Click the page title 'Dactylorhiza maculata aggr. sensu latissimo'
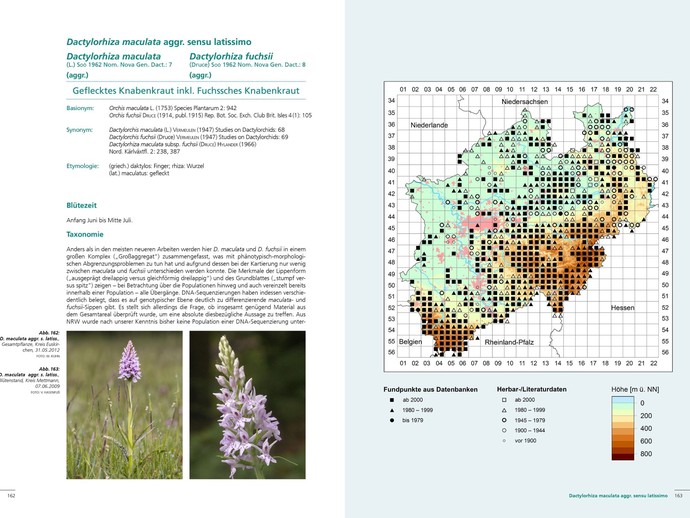The height and width of the screenshot is (518, 690). [159, 42]
